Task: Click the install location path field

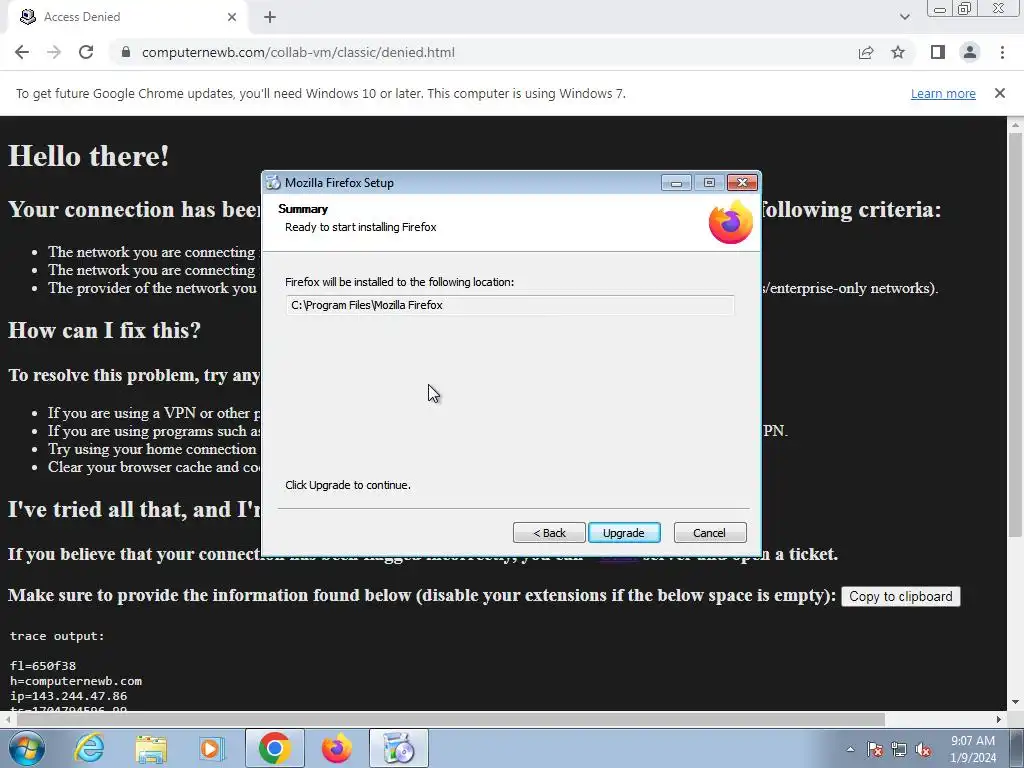Action: (509, 305)
